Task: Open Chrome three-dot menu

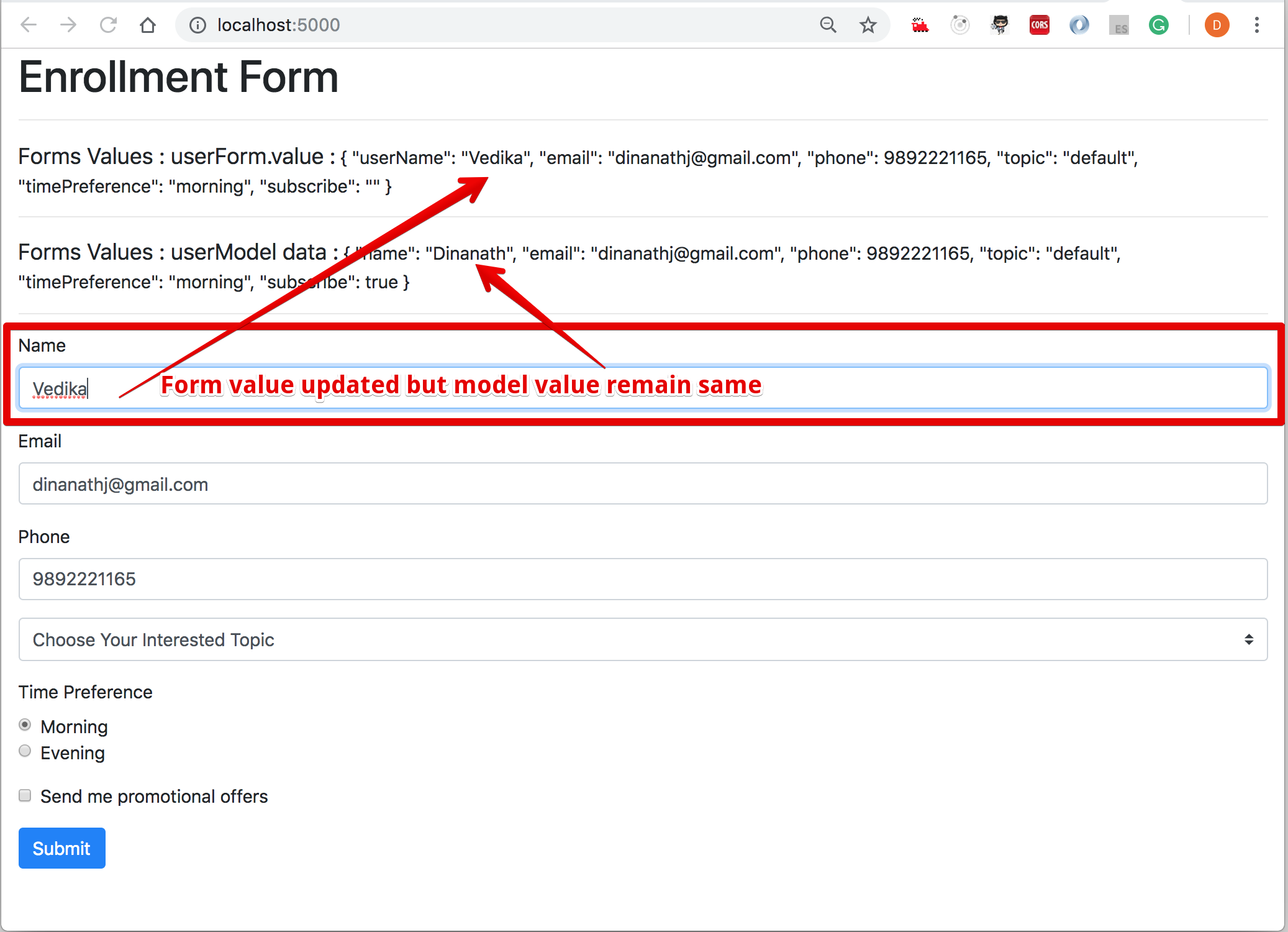Action: coord(1256,25)
